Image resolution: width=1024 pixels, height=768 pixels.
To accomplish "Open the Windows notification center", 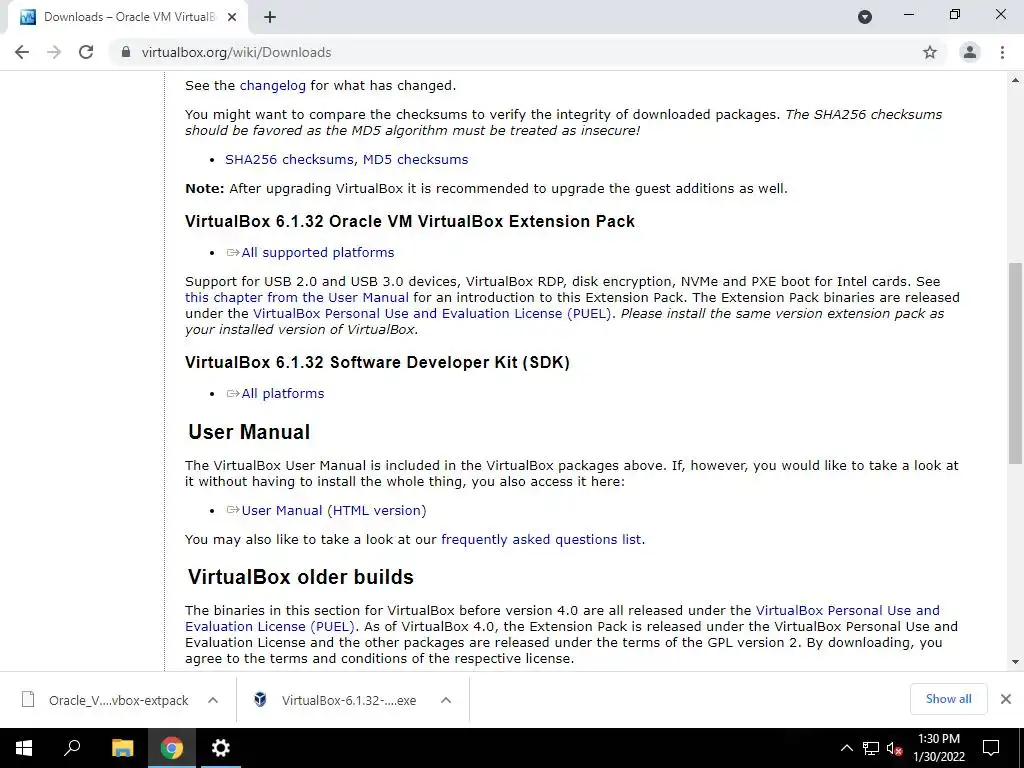I will coord(991,748).
